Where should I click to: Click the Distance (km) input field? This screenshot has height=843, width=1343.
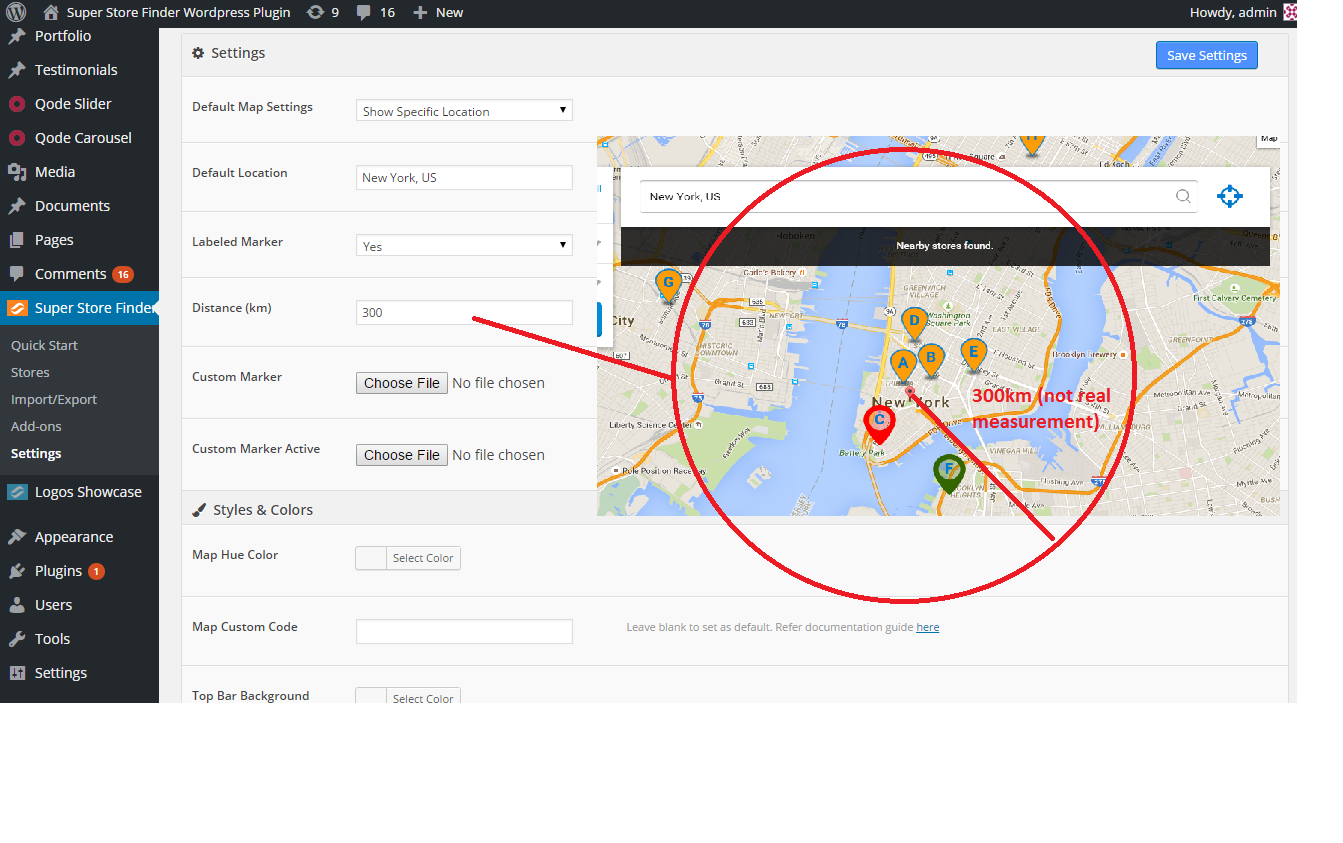coord(464,312)
